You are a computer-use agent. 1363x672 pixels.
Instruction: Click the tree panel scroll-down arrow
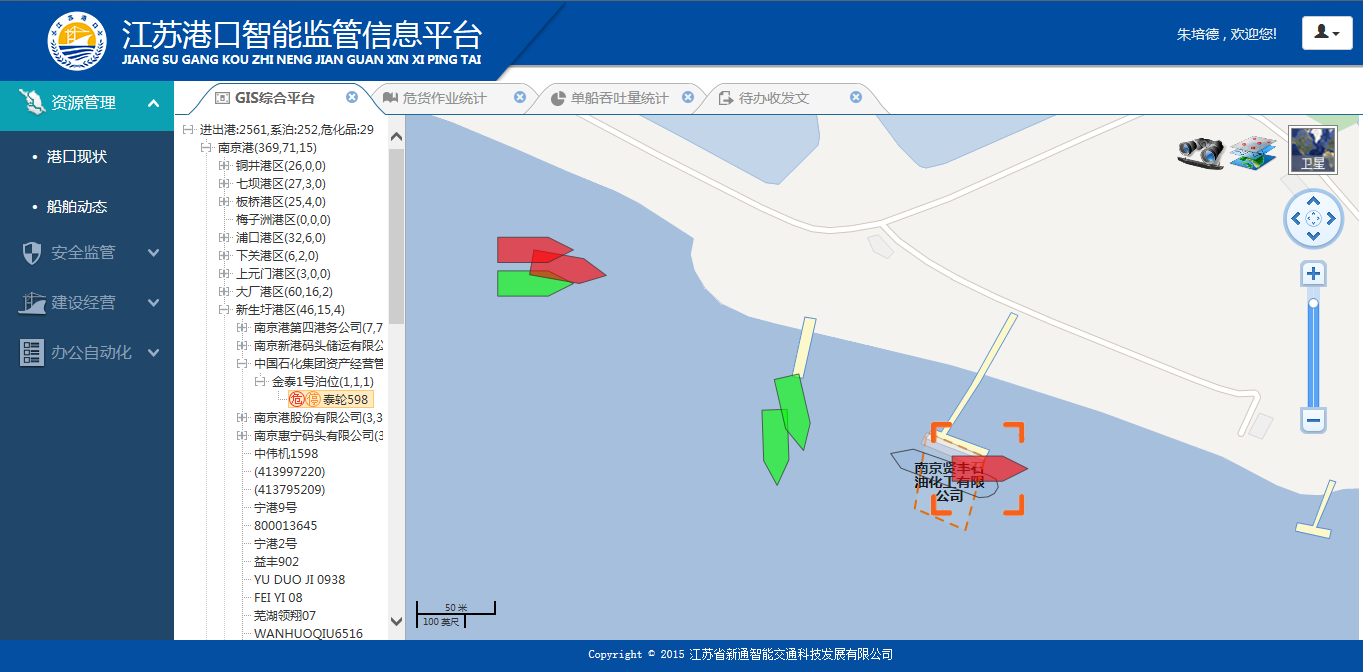pos(396,621)
